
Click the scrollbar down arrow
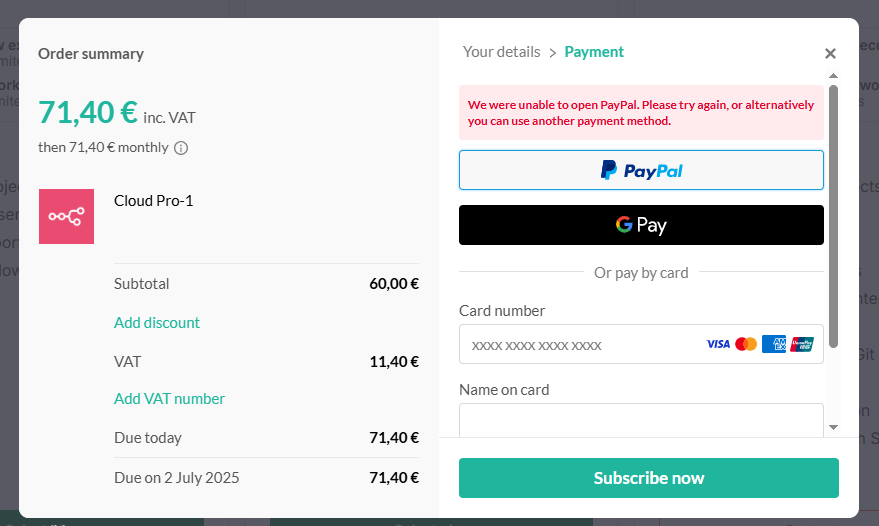point(834,427)
